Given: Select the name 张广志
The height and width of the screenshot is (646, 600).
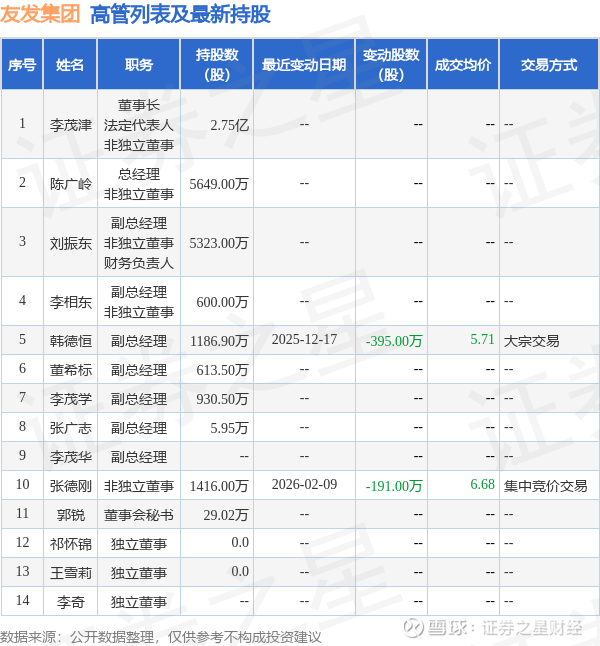Looking at the screenshot, I should [71, 428].
